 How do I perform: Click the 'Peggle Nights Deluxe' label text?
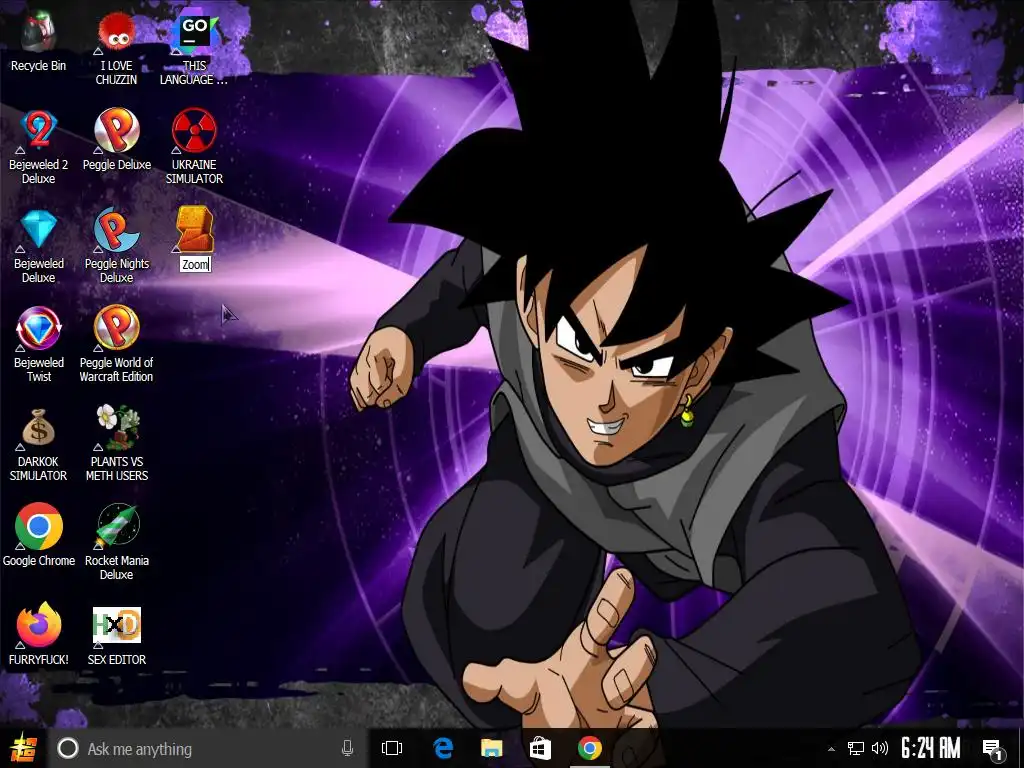point(116,270)
